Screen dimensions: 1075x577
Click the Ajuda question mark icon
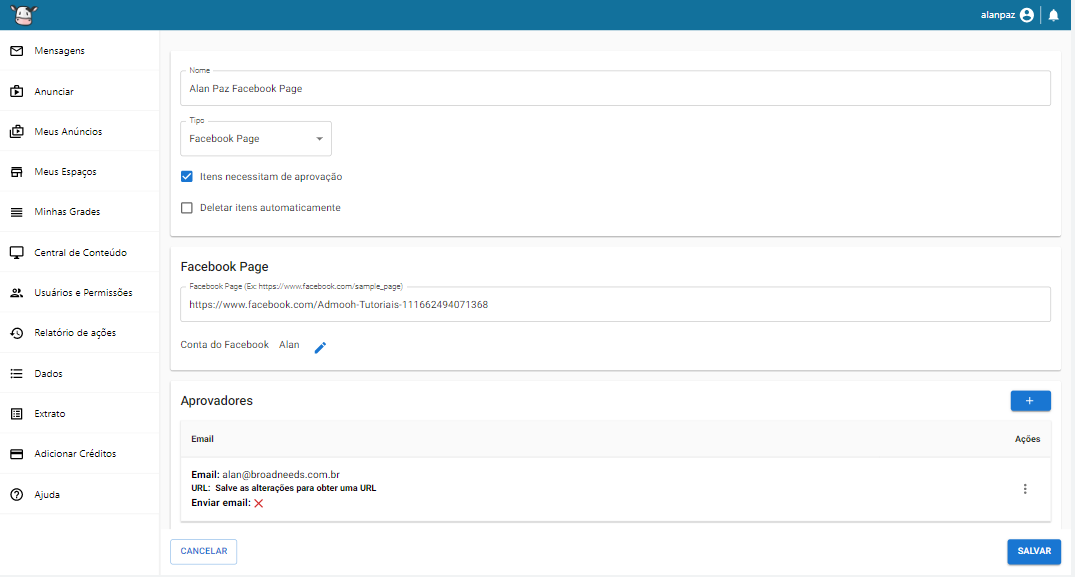tap(16, 495)
